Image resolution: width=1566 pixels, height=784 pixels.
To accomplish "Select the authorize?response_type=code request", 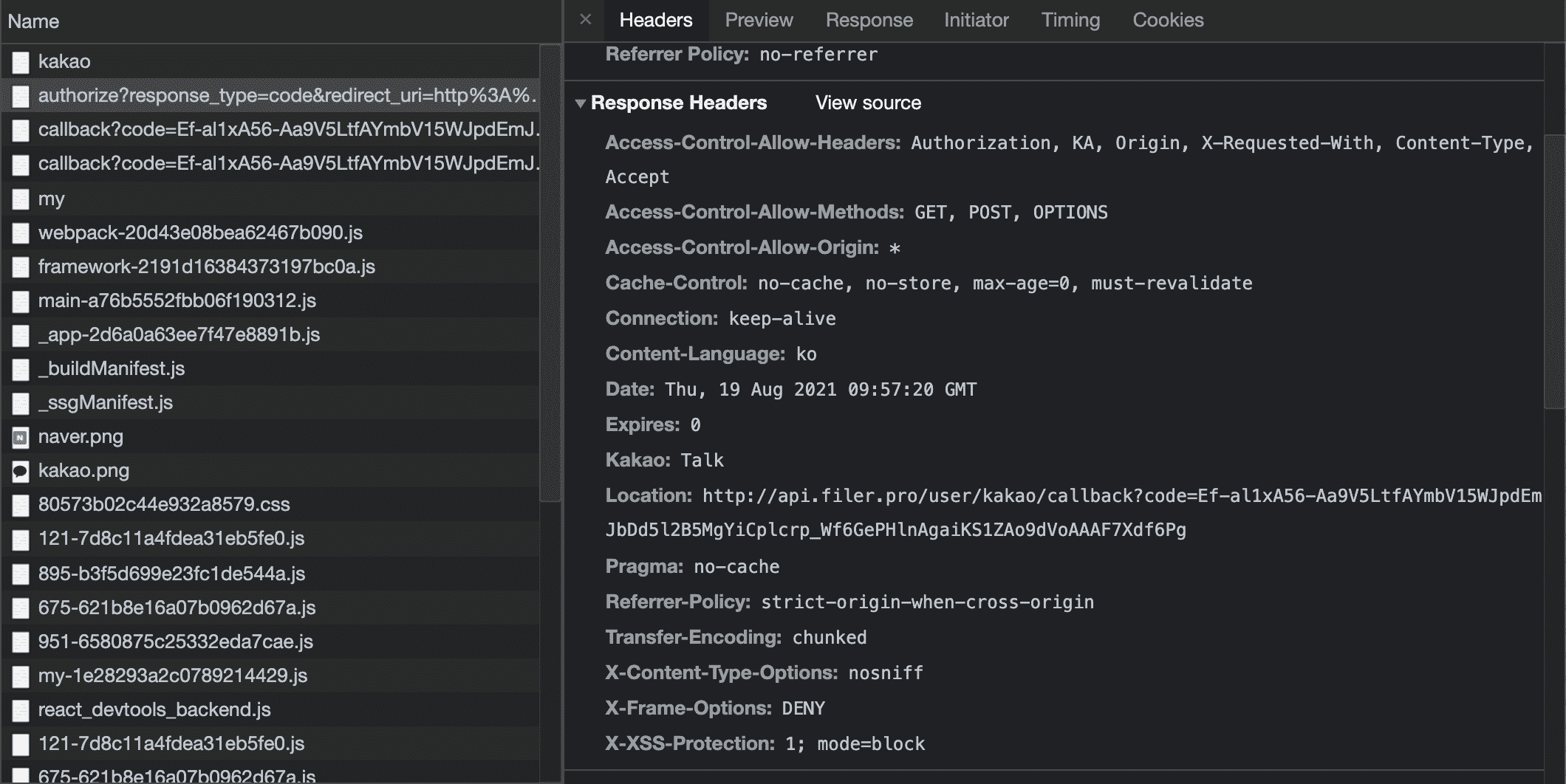I will pos(287,96).
